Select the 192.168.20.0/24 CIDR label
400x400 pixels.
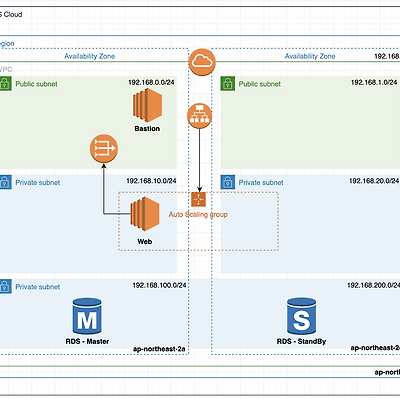click(374, 181)
